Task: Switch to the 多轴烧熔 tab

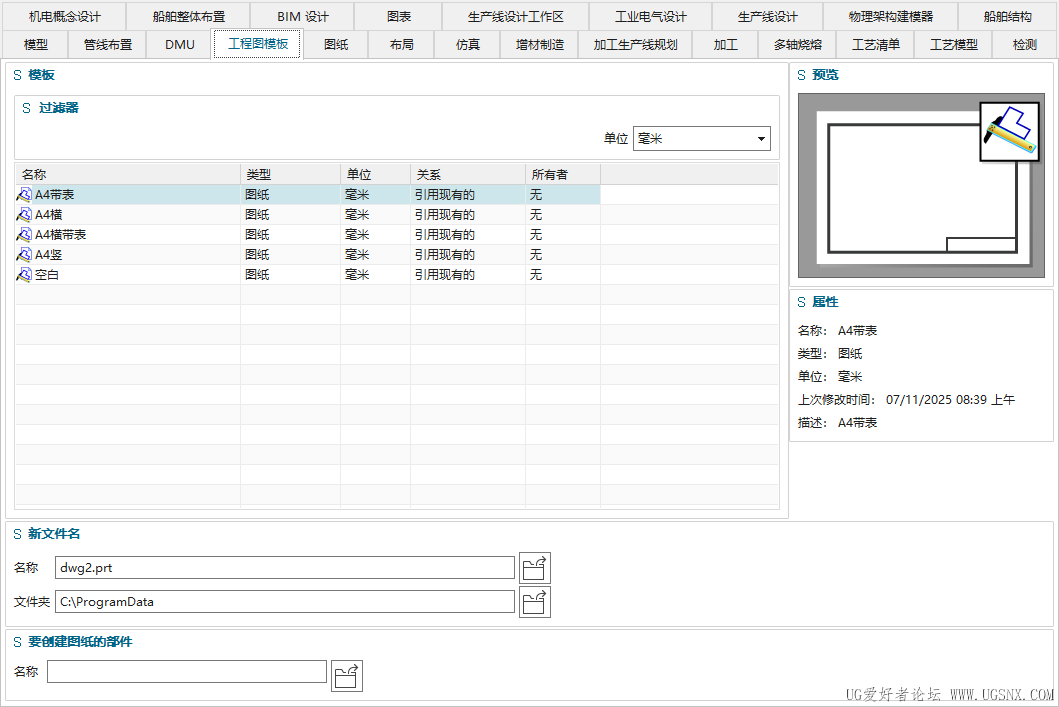Action: pyautogui.click(x=798, y=45)
